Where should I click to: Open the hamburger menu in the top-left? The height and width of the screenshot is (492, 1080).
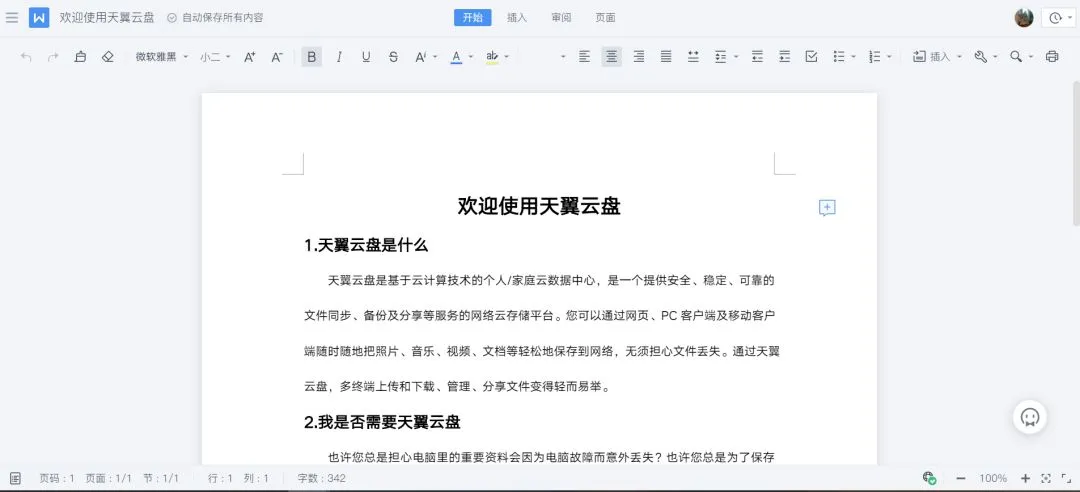tap(12, 18)
